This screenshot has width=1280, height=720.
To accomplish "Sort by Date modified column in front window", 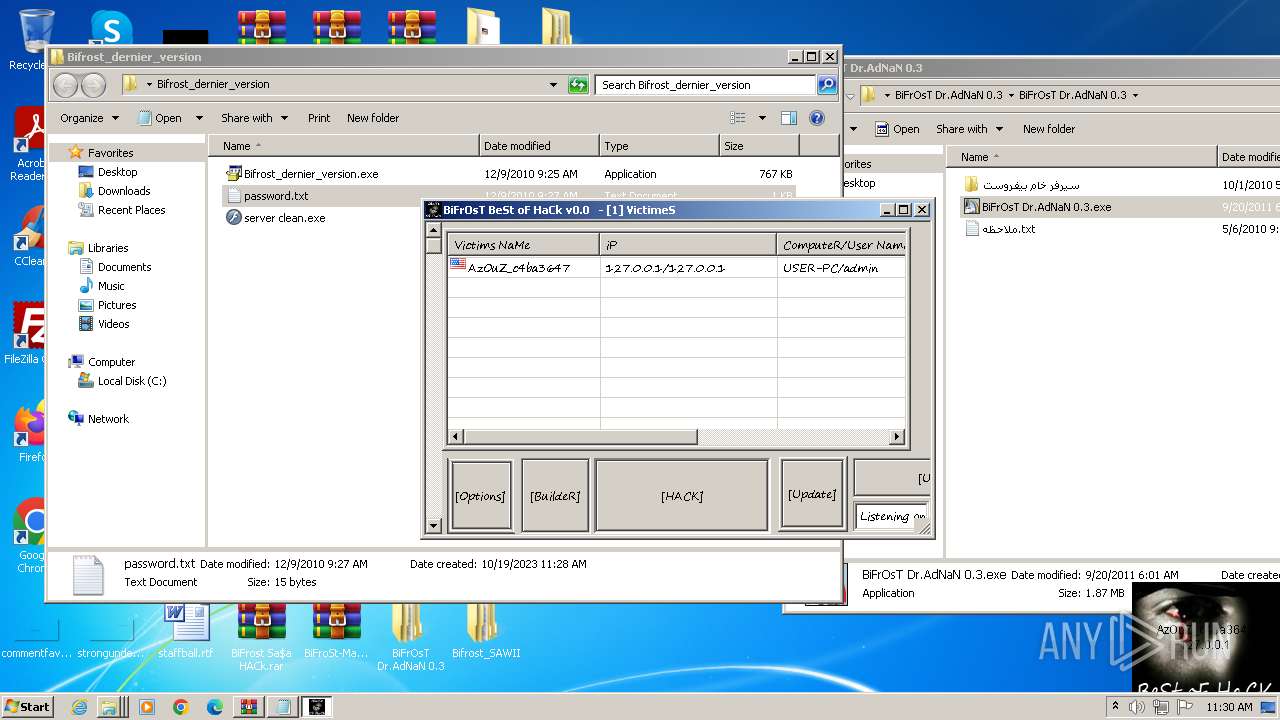I will 539,146.
